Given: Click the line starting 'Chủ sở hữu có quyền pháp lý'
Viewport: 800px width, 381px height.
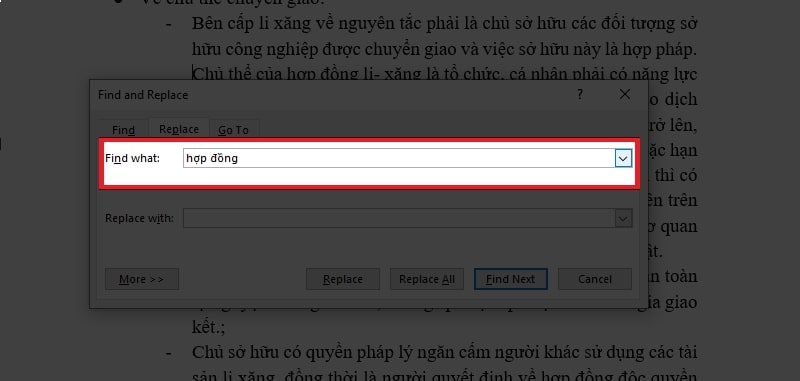Looking at the screenshot, I should [444, 352].
